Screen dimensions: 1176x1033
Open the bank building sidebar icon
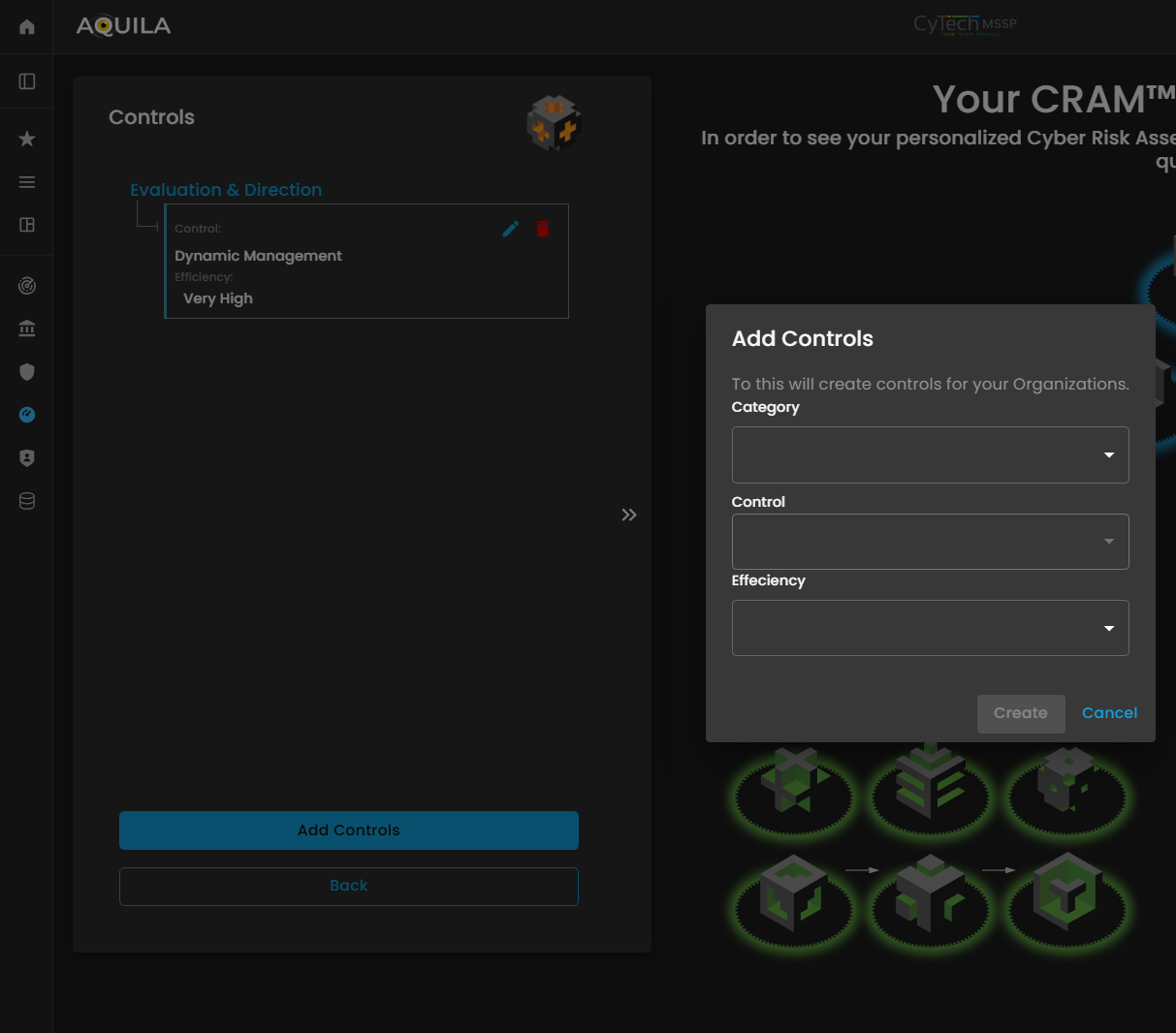point(27,329)
